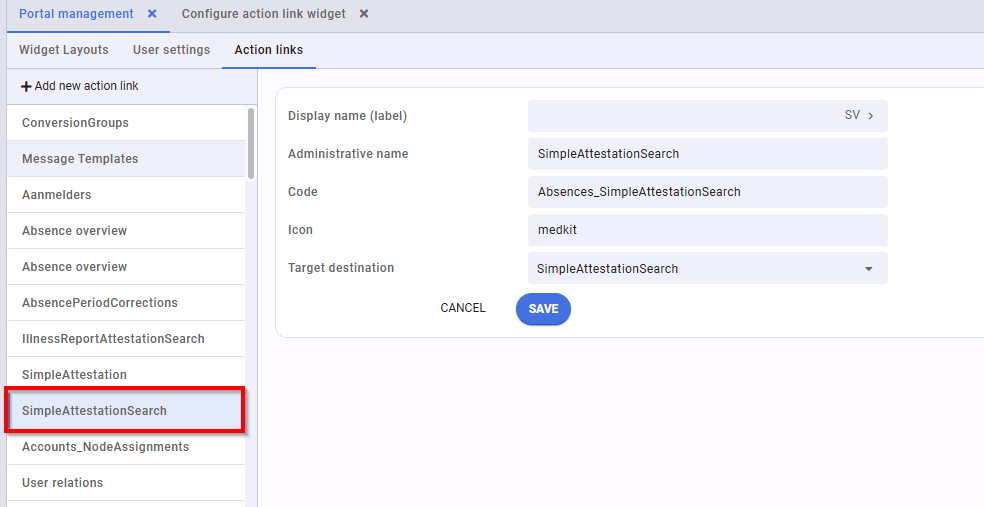Switch to Configure action link widget tab
This screenshot has height=507, width=984.
click(x=263, y=14)
